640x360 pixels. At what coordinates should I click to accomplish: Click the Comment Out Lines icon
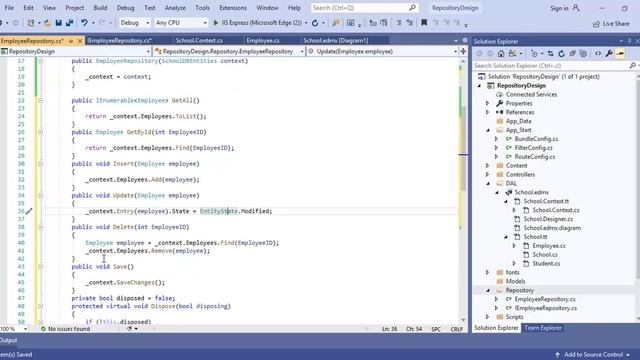(399, 23)
